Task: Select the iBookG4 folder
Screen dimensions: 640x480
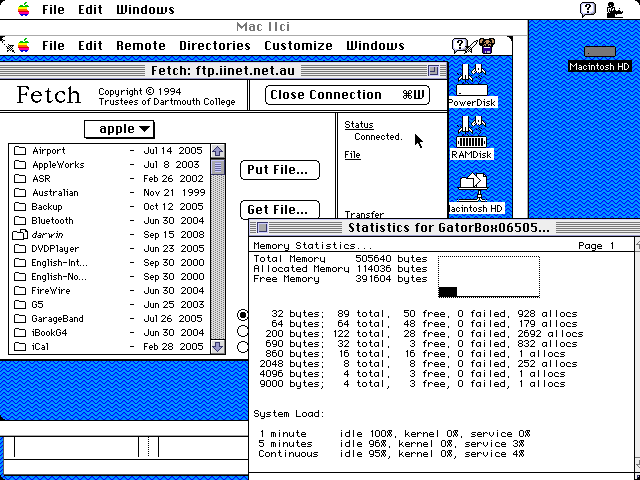Action: point(109,333)
